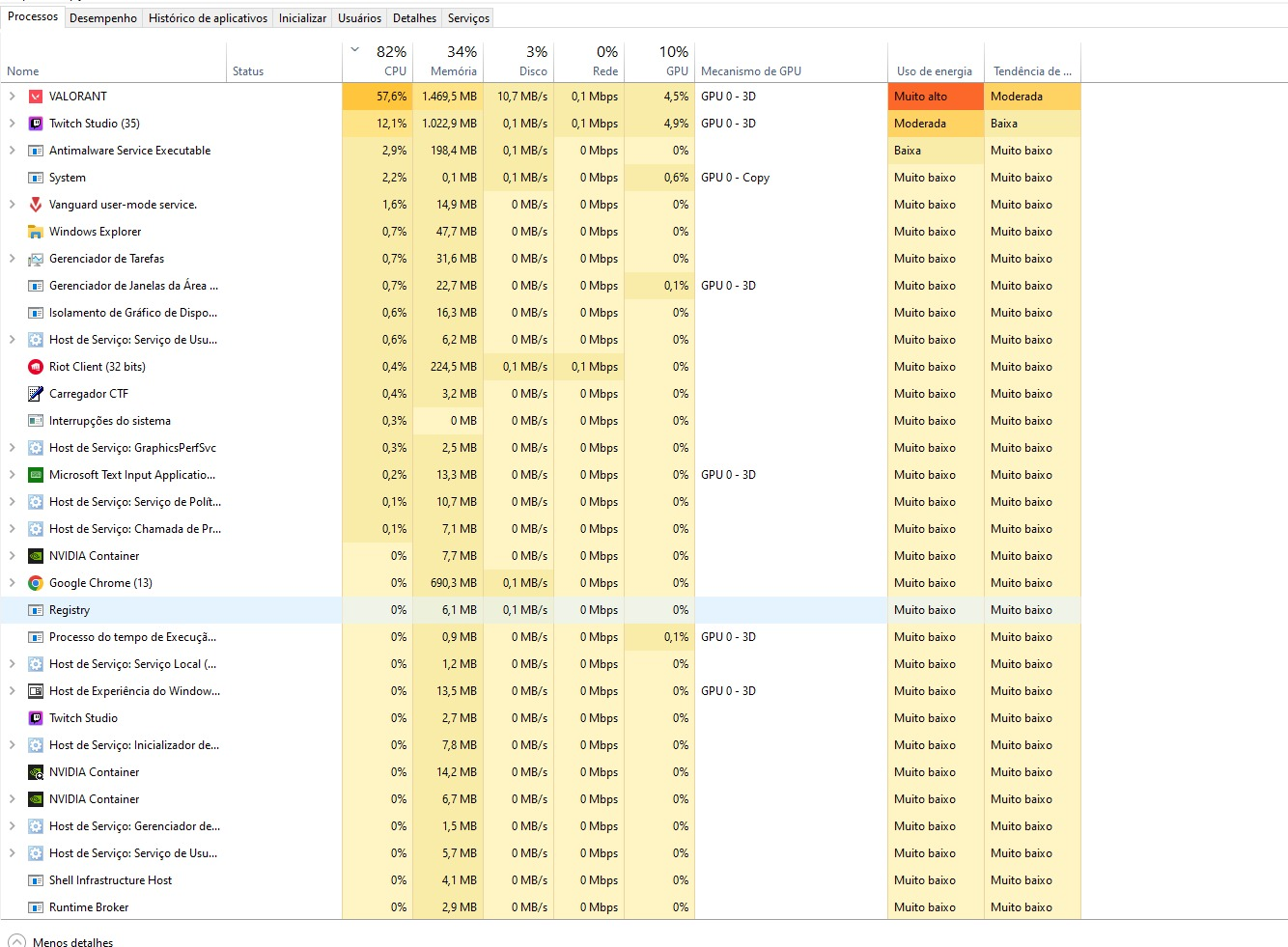
Task: Switch to the Serviços tab
Action: 468,18
